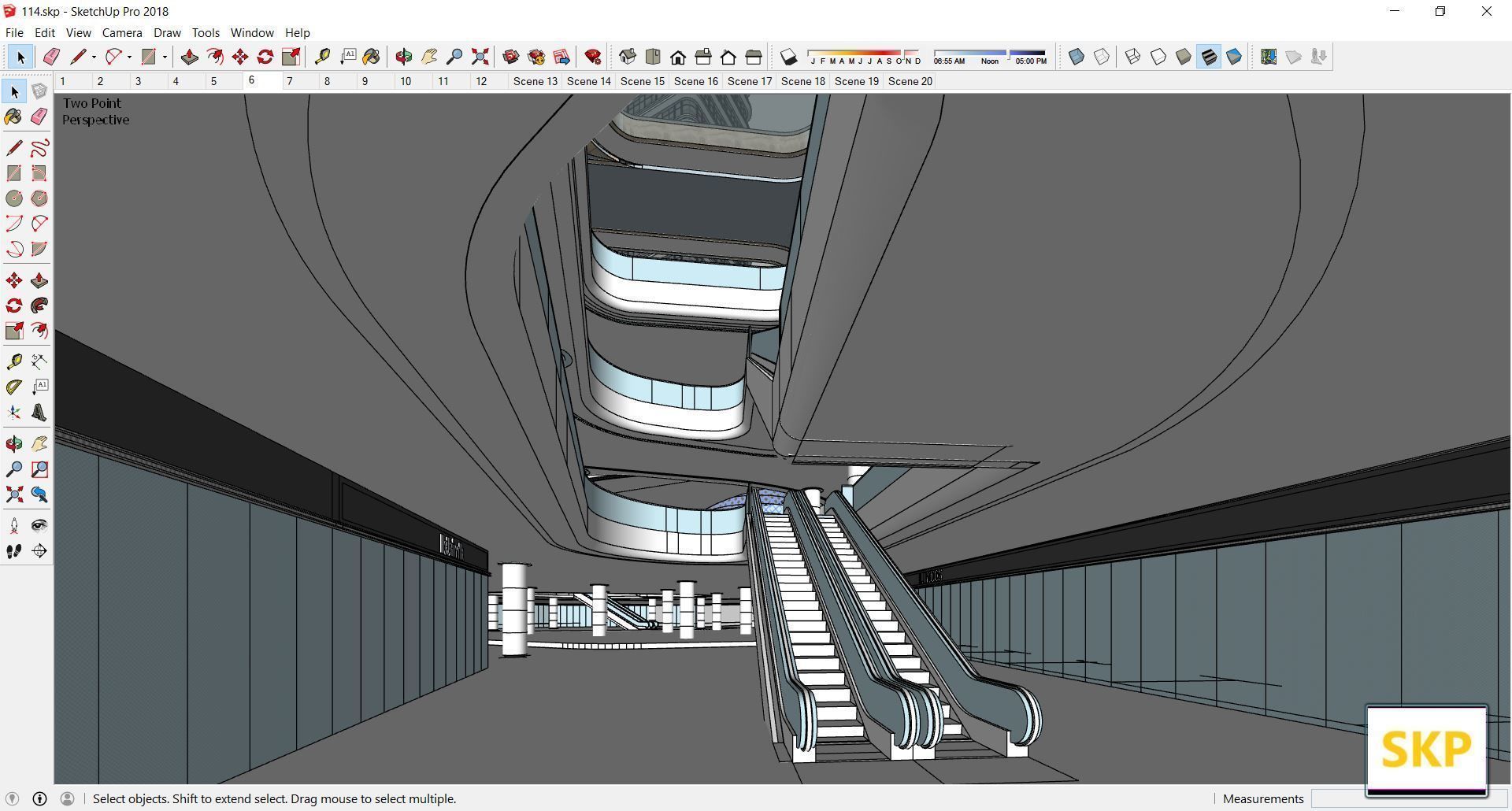1512x811 pixels.
Task: Switch to Scene 20 tab
Action: pyautogui.click(x=910, y=81)
